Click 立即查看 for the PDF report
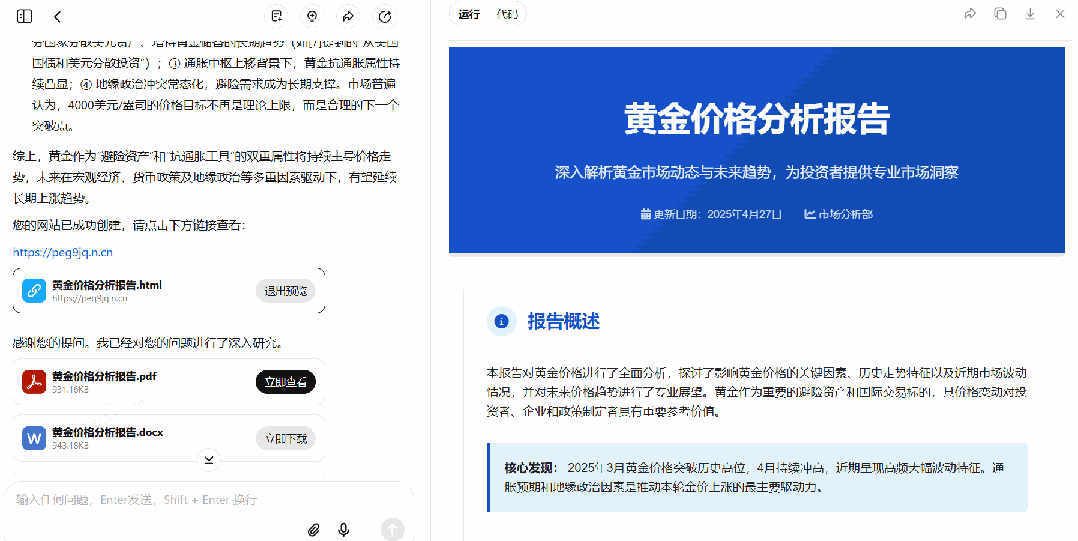Viewport: 1078px width, 541px height. [285, 382]
